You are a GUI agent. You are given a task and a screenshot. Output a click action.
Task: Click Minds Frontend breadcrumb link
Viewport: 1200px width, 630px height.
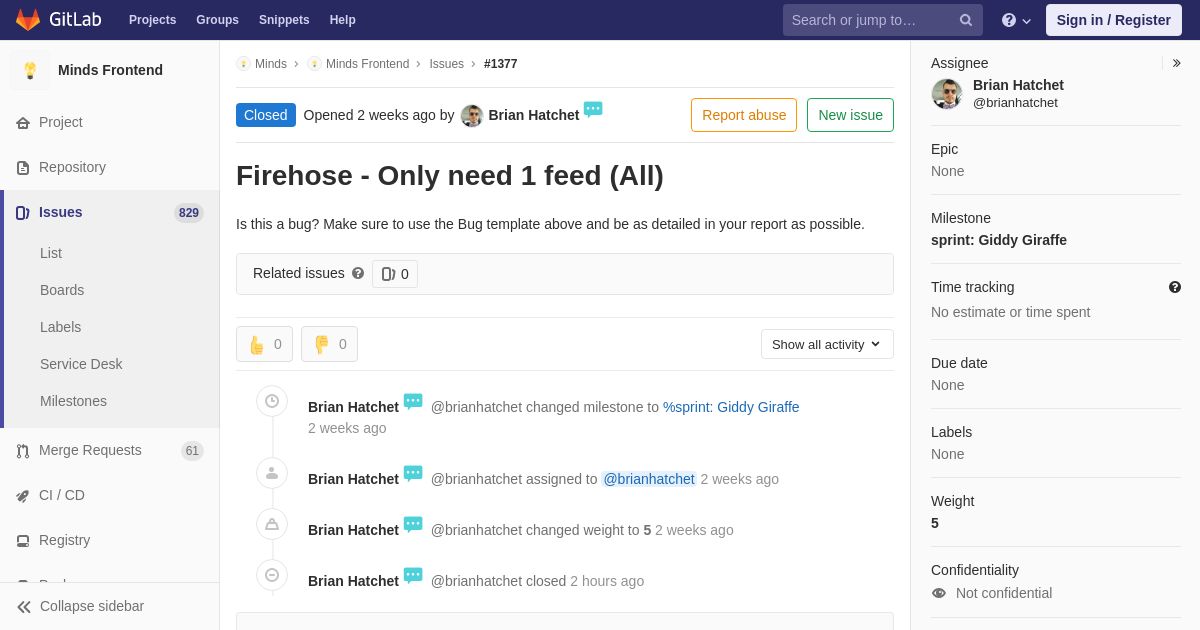367,64
